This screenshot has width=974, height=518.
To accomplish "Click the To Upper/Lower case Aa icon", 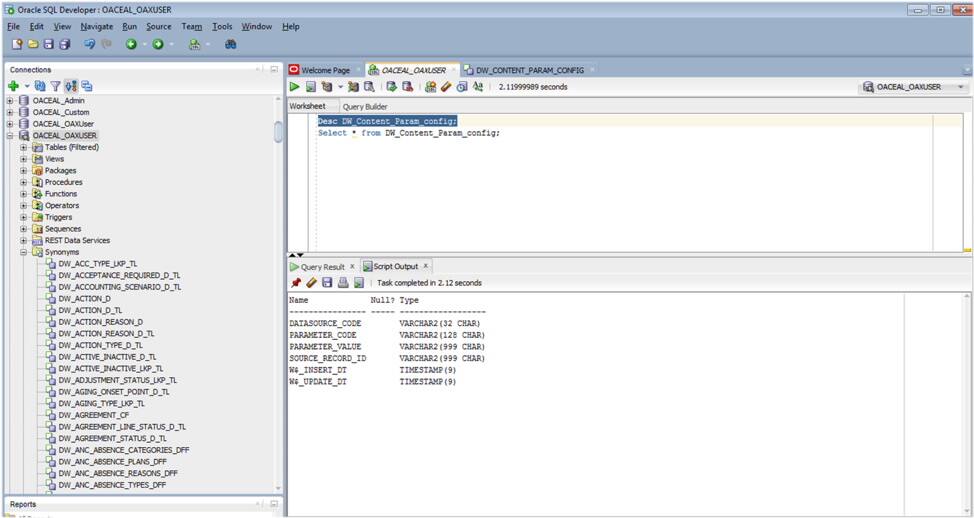I will [478, 87].
